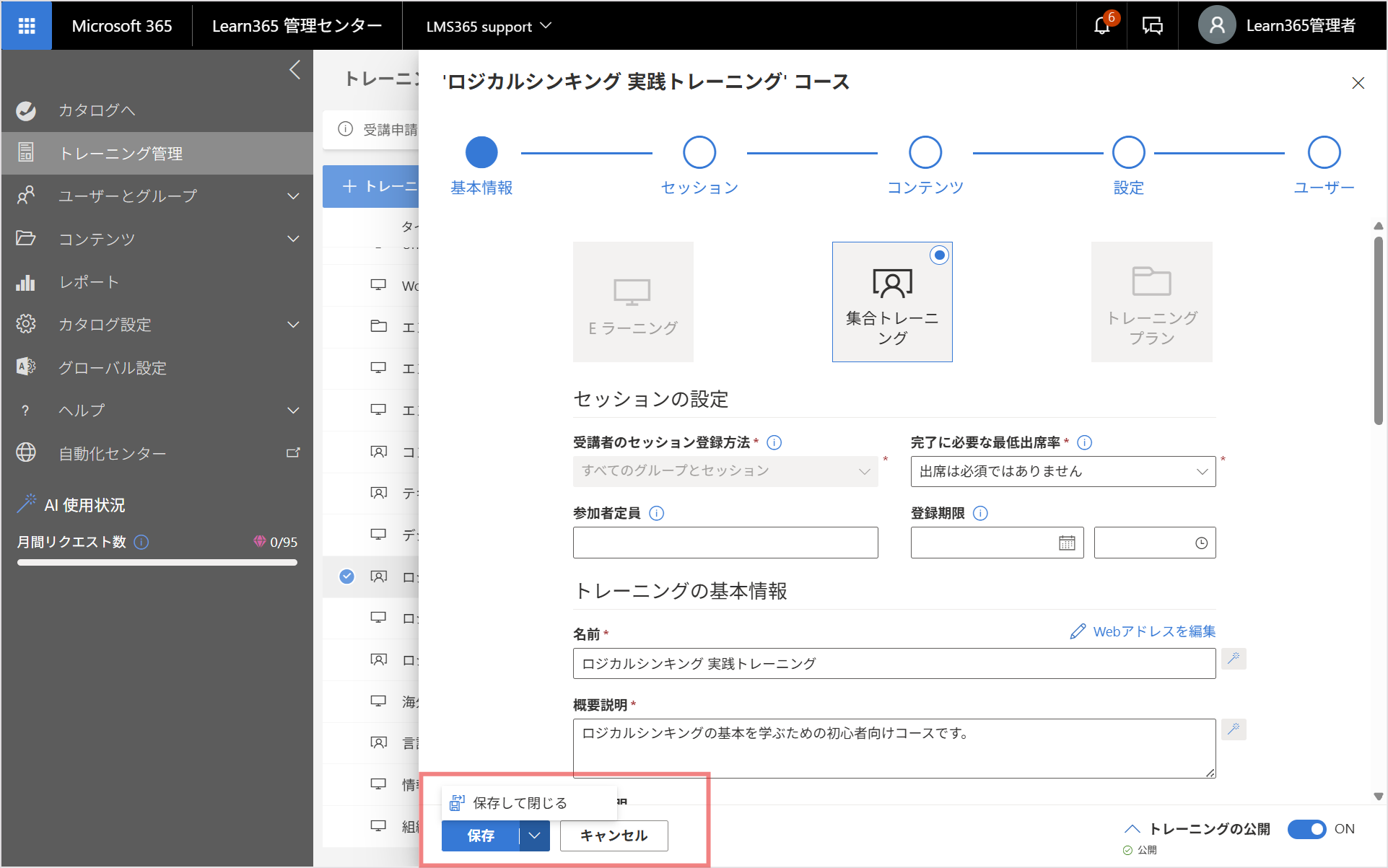1388x868 pixels.
Task: Go to the セッション wizard step
Action: (699, 165)
